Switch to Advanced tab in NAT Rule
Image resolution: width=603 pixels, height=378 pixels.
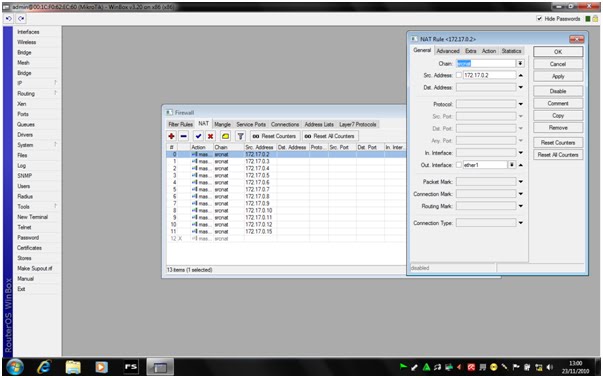448,51
